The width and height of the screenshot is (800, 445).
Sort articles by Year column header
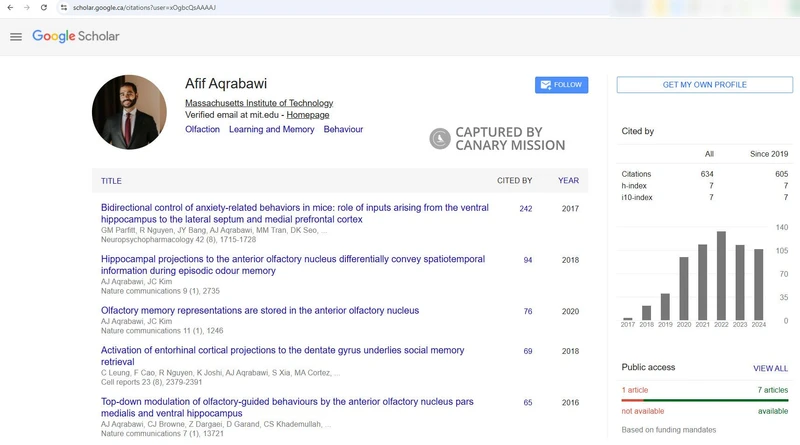pyautogui.click(x=568, y=181)
